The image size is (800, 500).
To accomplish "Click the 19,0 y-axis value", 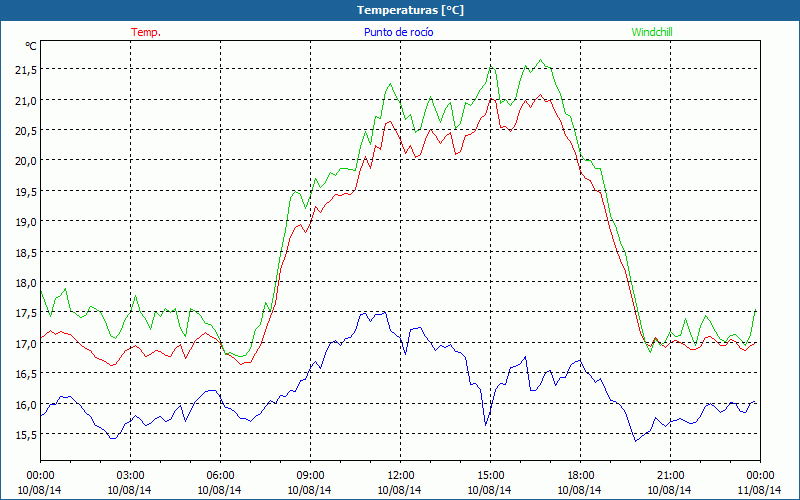I will pyautogui.click(x=26, y=222).
